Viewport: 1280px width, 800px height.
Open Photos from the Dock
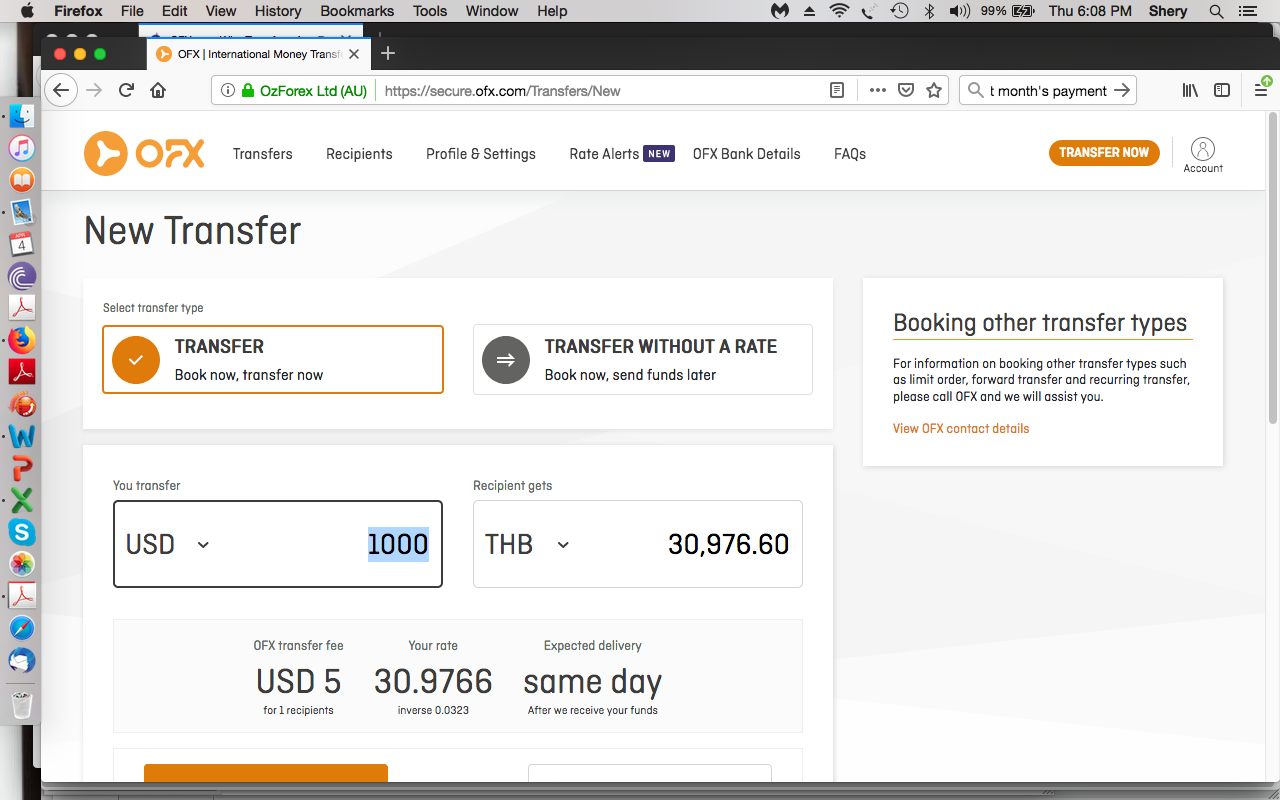(22, 564)
